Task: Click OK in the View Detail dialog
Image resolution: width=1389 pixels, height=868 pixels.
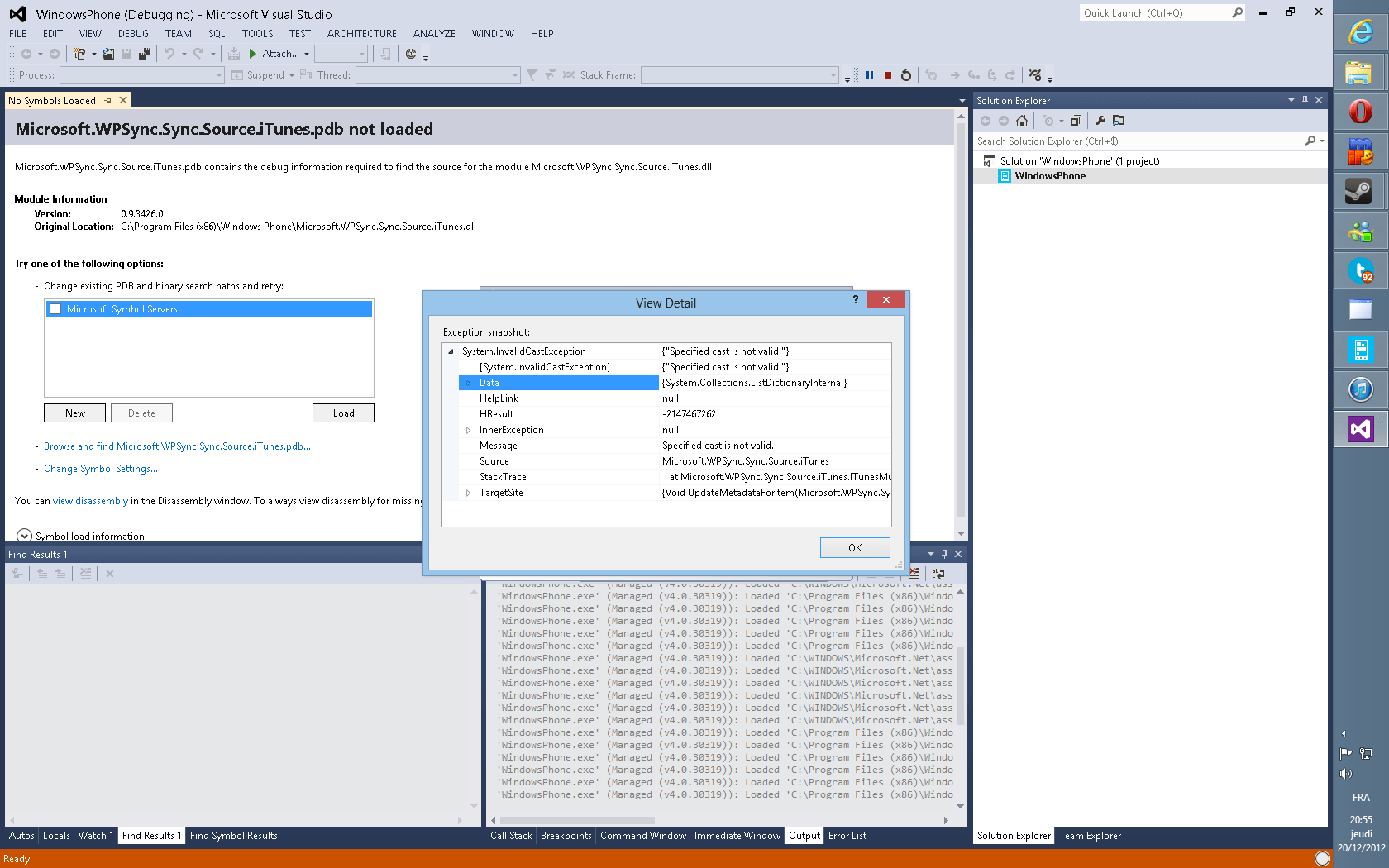Action: click(x=855, y=548)
